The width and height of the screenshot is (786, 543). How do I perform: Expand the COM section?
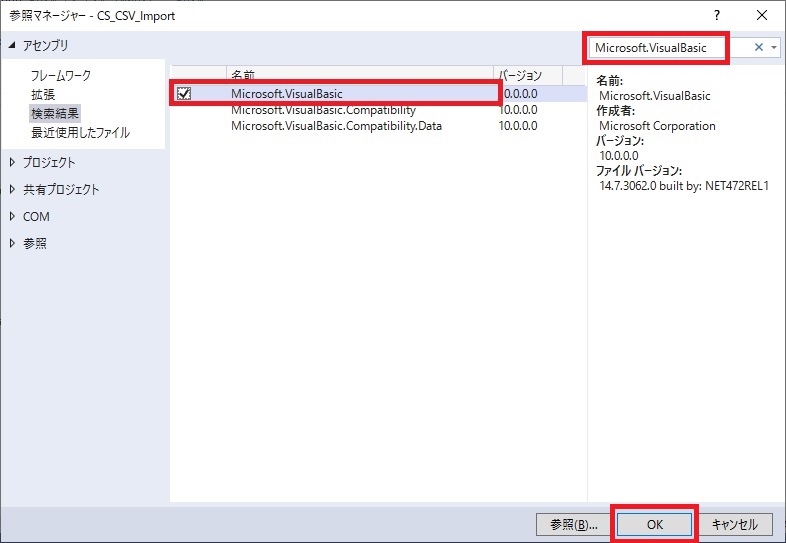pos(13,216)
